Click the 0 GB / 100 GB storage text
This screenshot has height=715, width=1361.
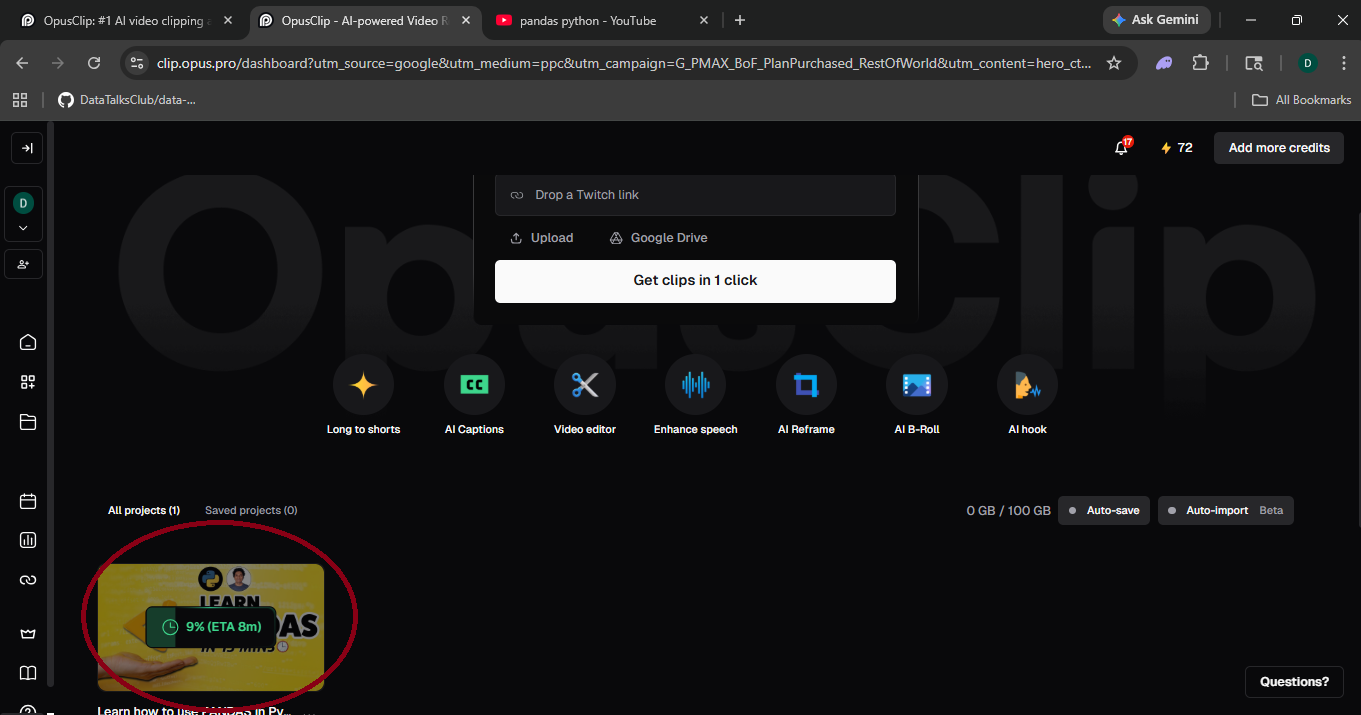click(1008, 511)
